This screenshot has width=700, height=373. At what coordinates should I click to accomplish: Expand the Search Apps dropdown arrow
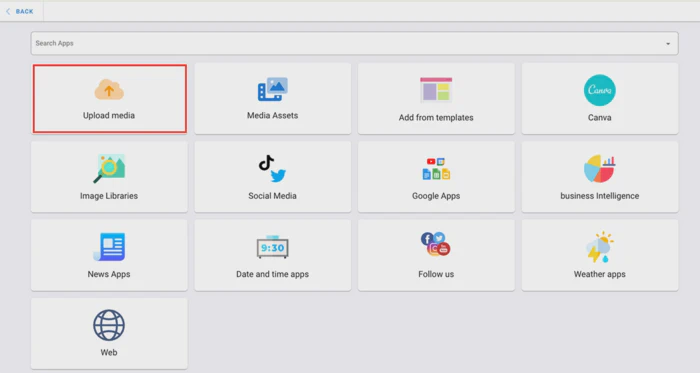pos(668,44)
